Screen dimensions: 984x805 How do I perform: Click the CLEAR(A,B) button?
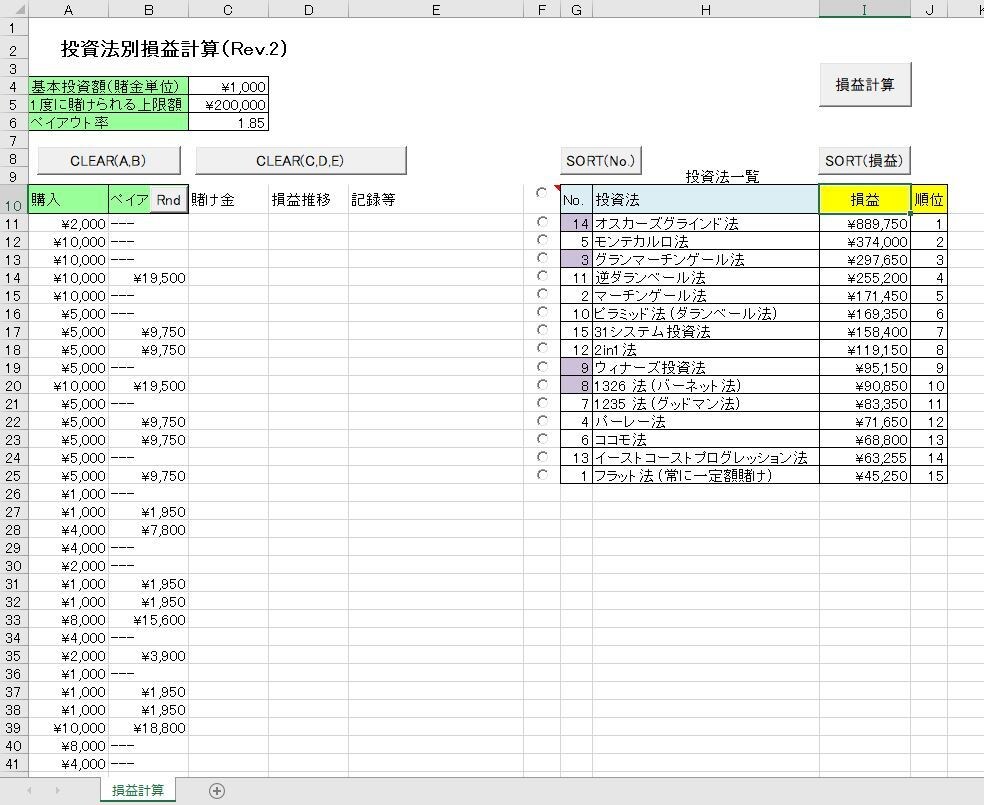point(109,161)
